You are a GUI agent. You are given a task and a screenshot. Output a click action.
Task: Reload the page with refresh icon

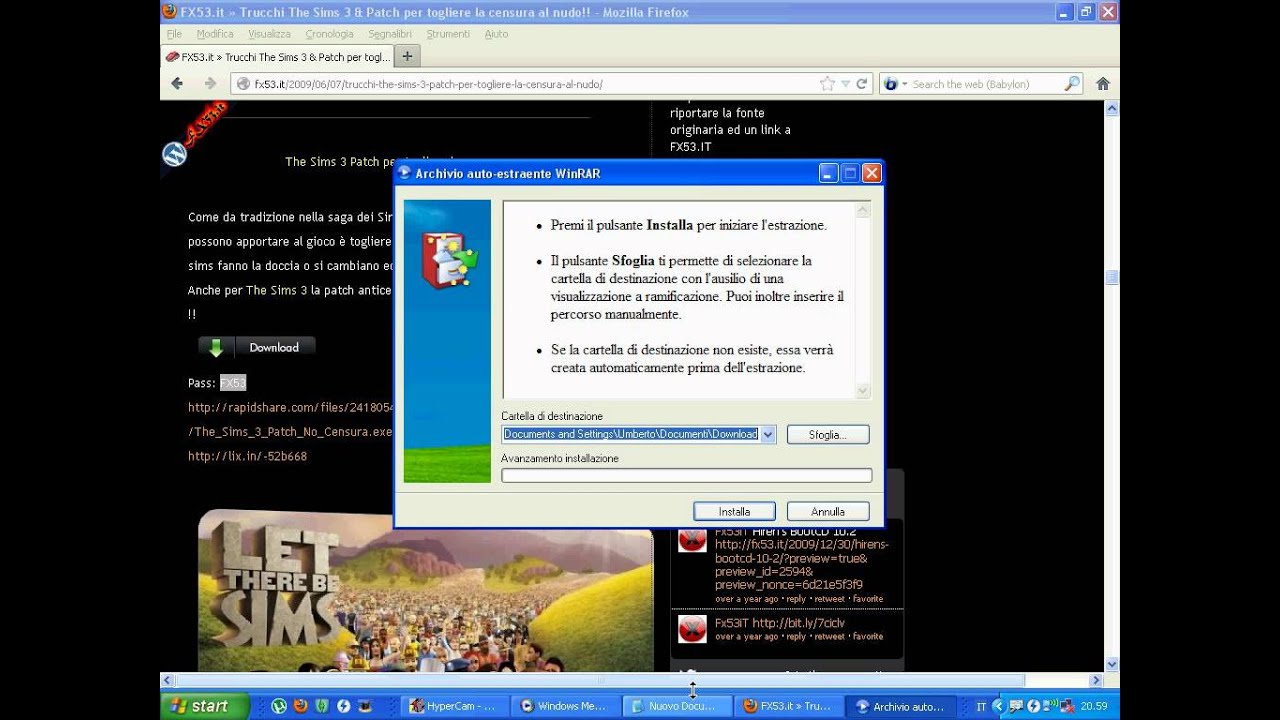click(x=861, y=84)
